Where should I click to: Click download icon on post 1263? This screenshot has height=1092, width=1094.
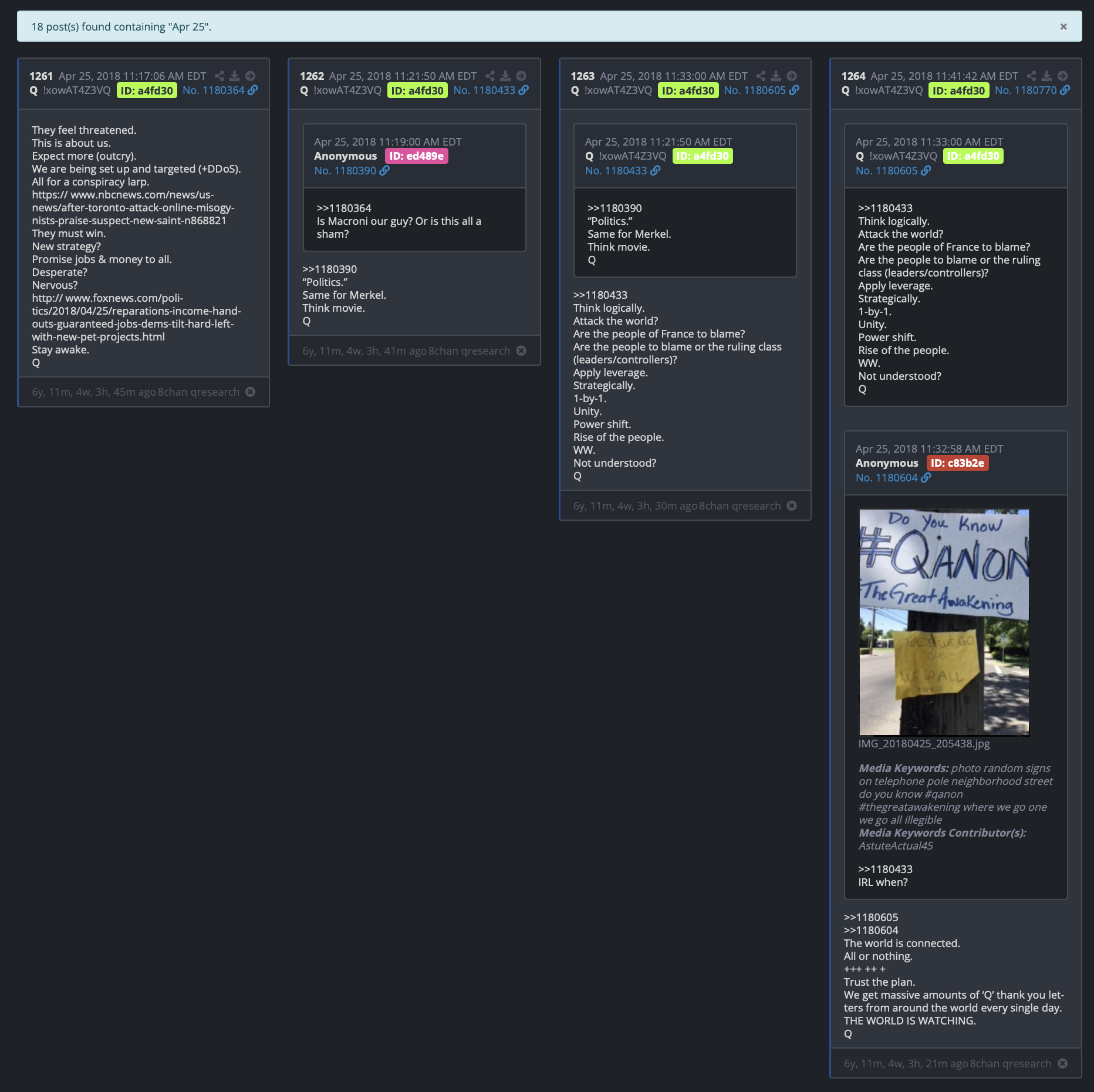click(x=776, y=76)
